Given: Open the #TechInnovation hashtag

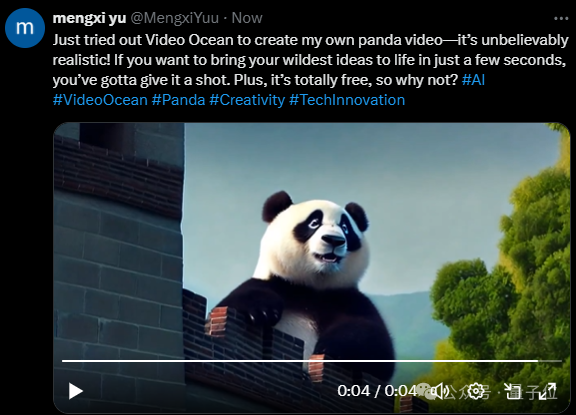Looking at the screenshot, I should [x=347, y=100].
